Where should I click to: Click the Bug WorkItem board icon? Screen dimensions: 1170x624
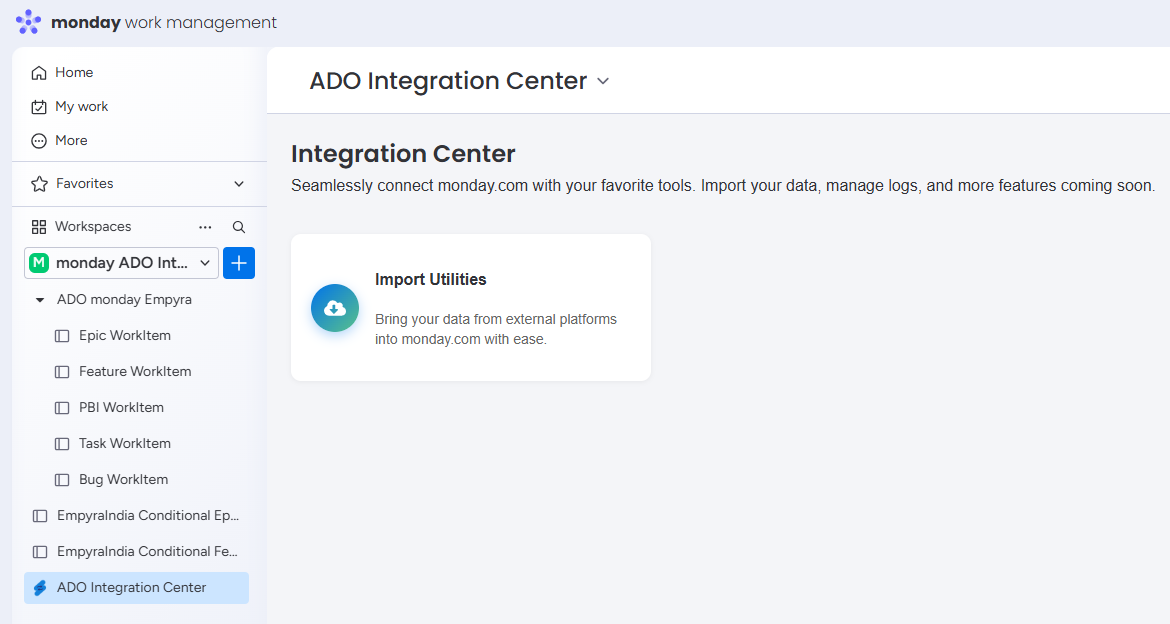click(62, 480)
